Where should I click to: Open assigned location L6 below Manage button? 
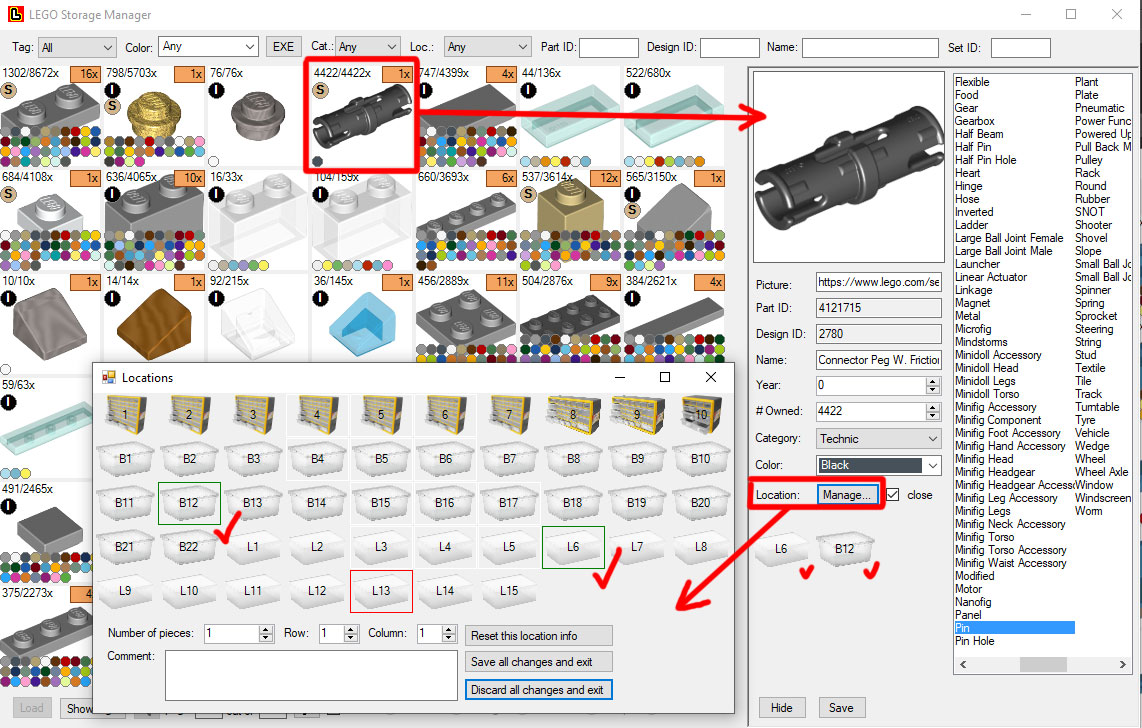coord(781,549)
